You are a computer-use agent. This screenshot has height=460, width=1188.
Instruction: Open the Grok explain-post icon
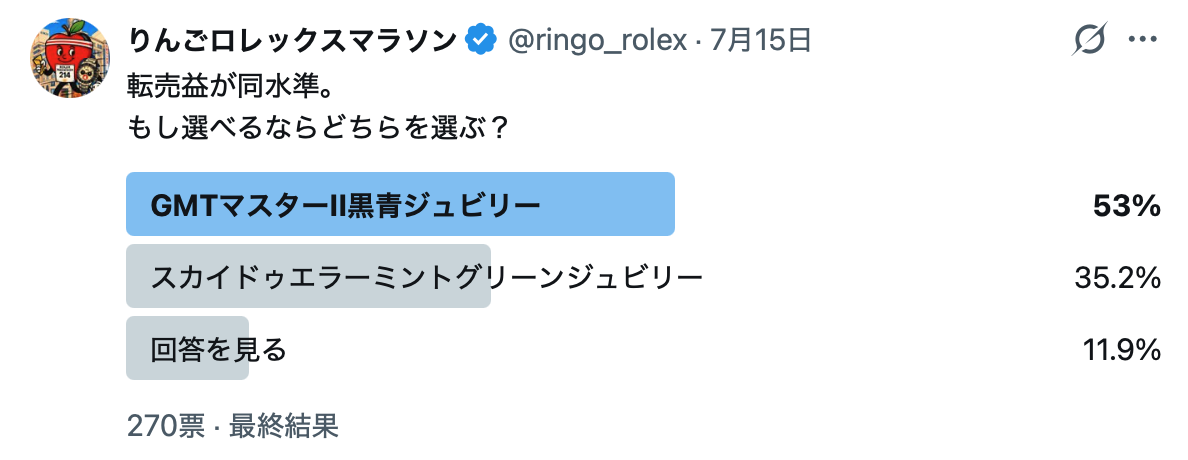[x=1090, y=39]
